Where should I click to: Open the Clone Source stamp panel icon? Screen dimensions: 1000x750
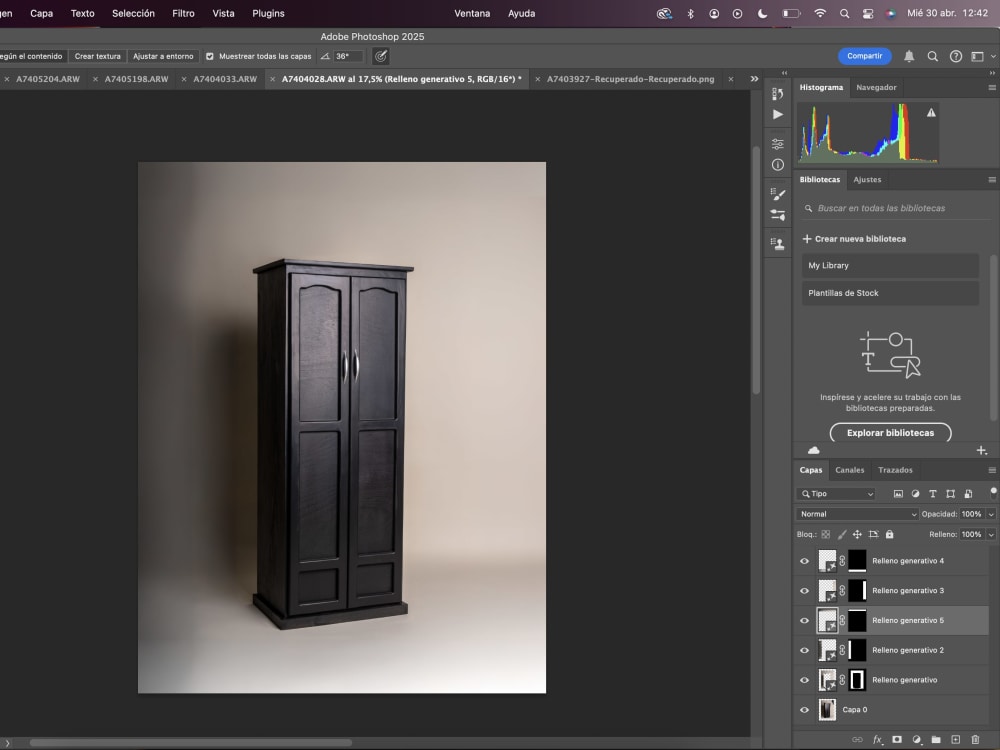click(x=777, y=243)
